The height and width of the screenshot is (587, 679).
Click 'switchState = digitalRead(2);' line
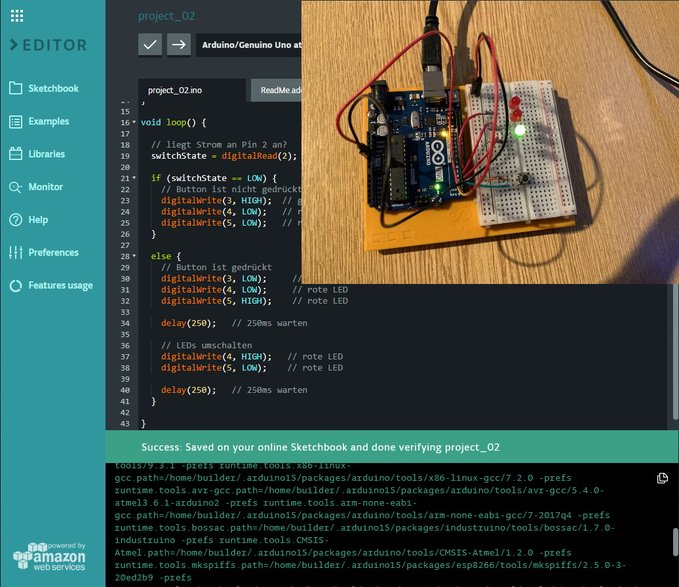point(224,156)
